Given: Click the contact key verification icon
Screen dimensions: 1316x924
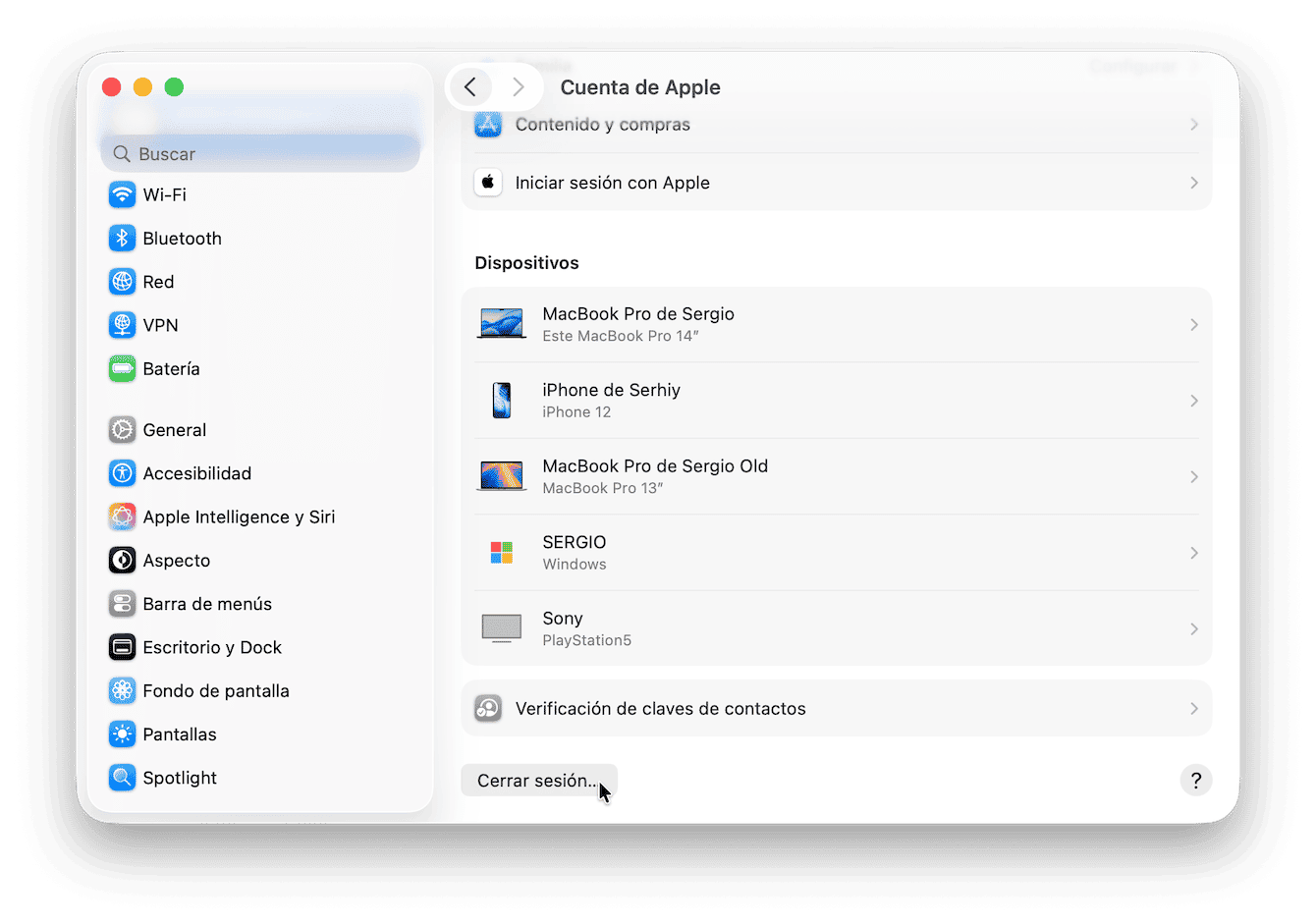Looking at the screenshot, I should pos(488,708).
